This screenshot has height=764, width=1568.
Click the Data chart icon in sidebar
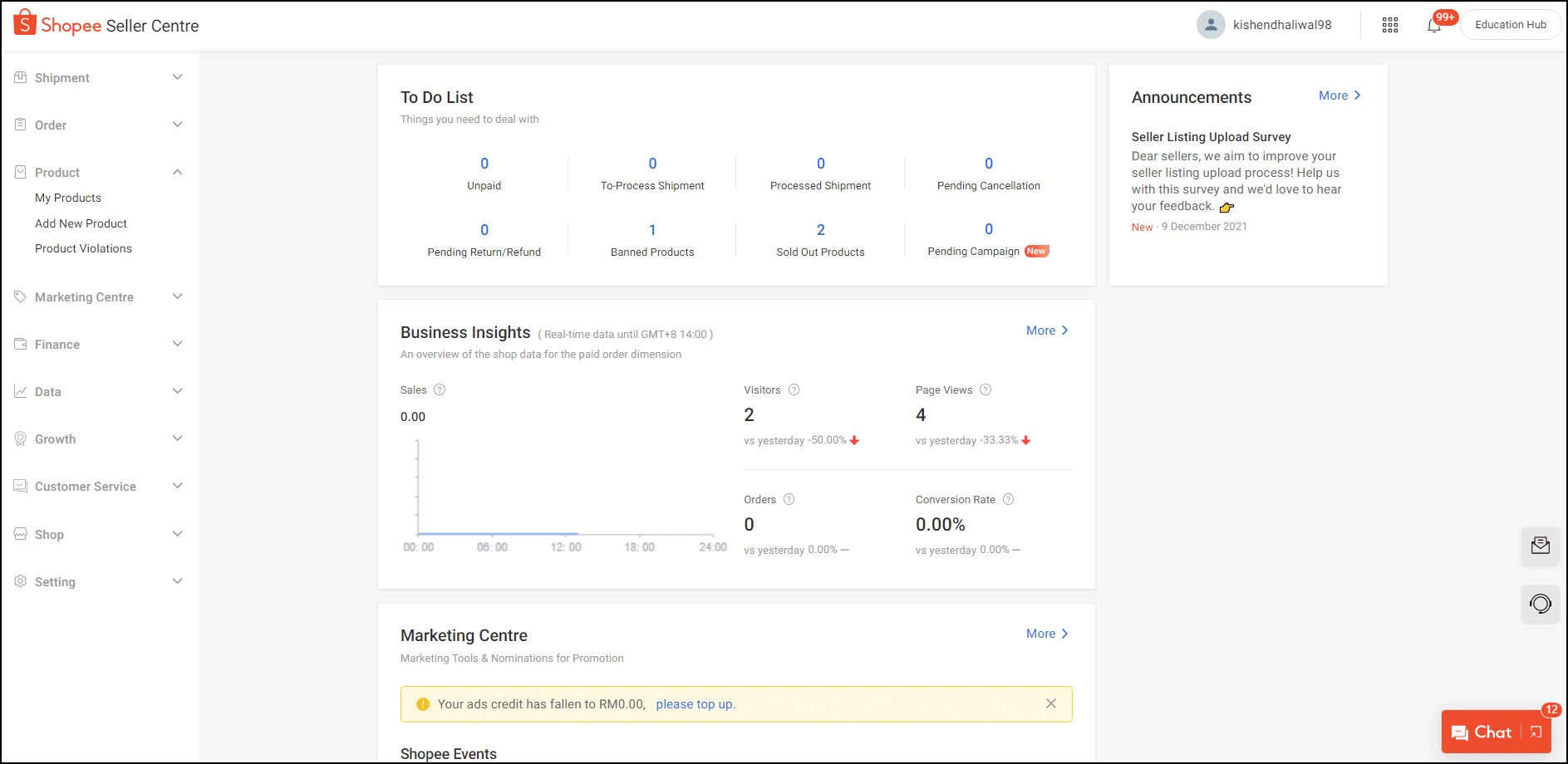coord(20,390)
